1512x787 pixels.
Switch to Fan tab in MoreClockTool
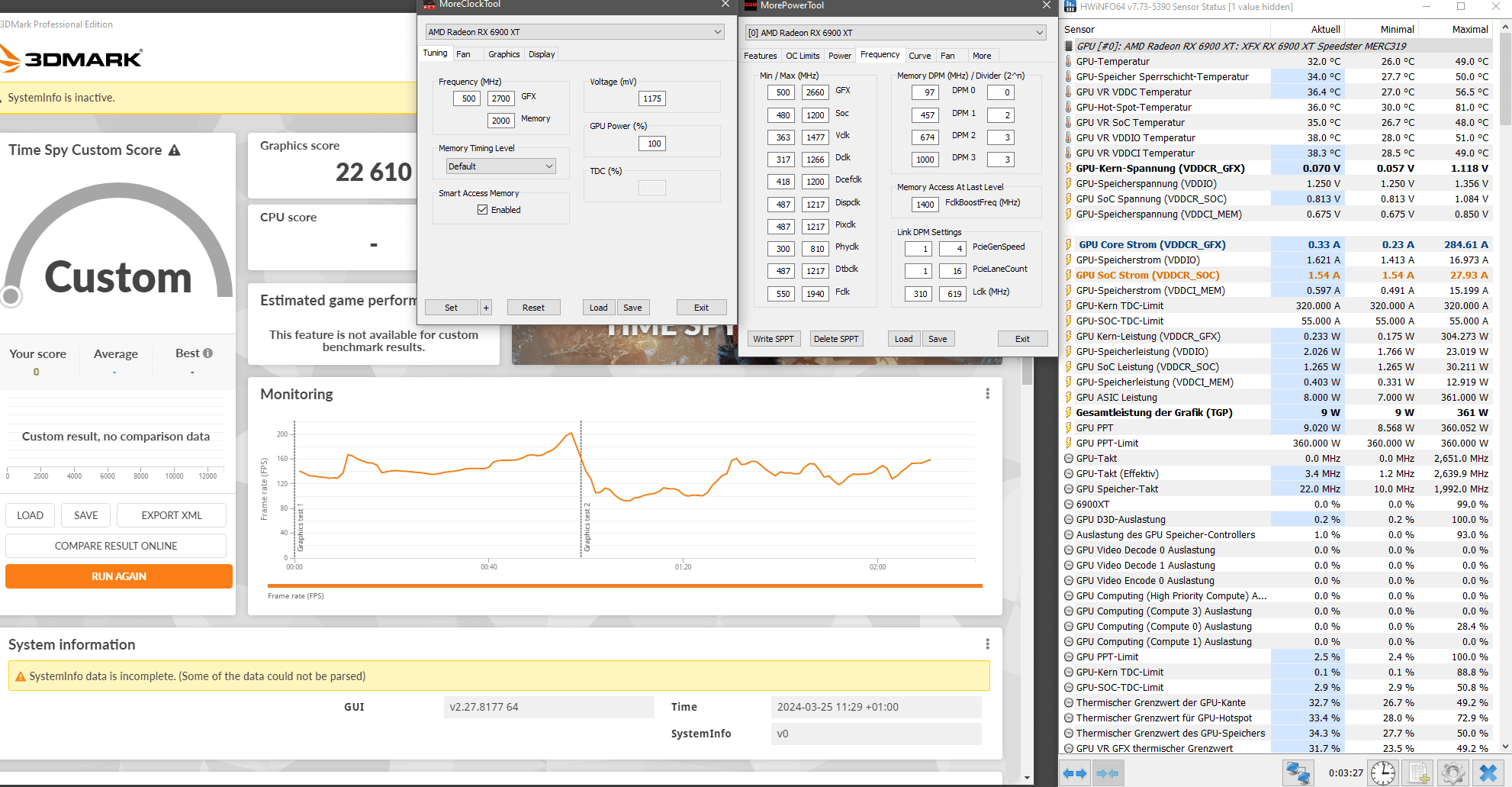pos(463,54)
